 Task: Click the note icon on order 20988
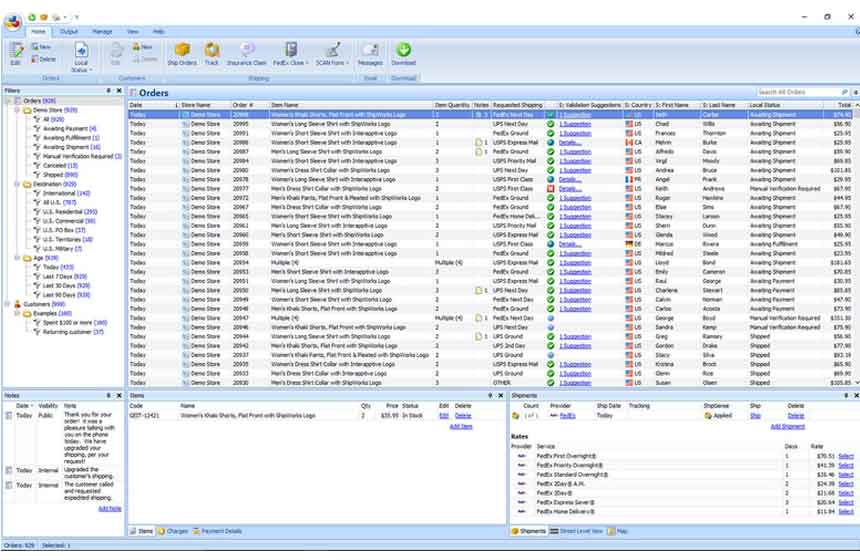pyautogui.click(x=479, y=143)
